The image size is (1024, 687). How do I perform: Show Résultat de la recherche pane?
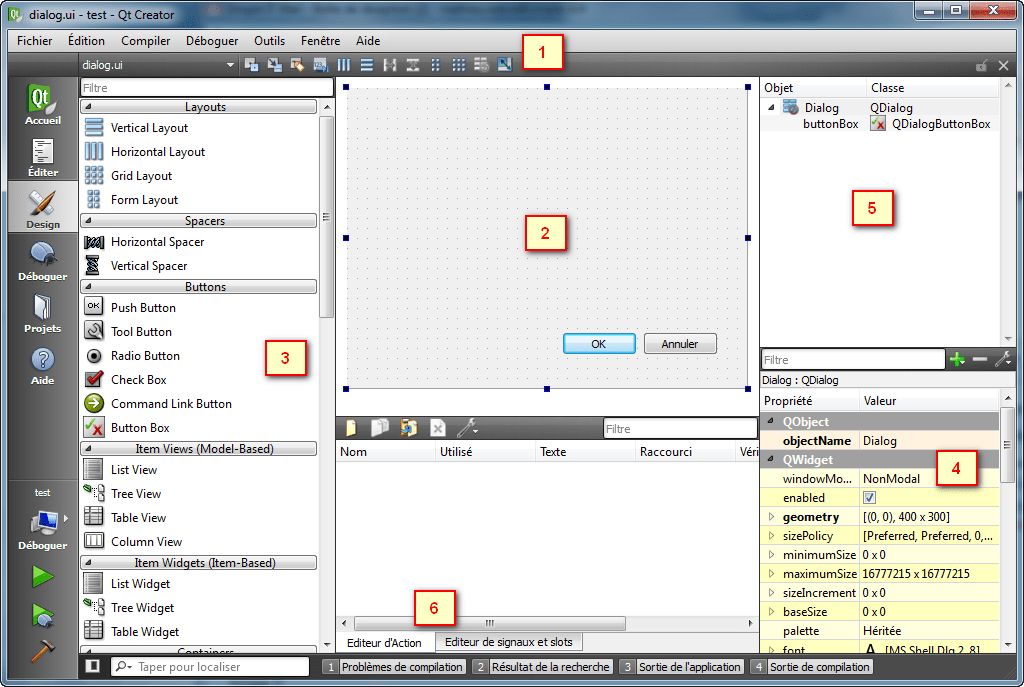coord(543,667)
